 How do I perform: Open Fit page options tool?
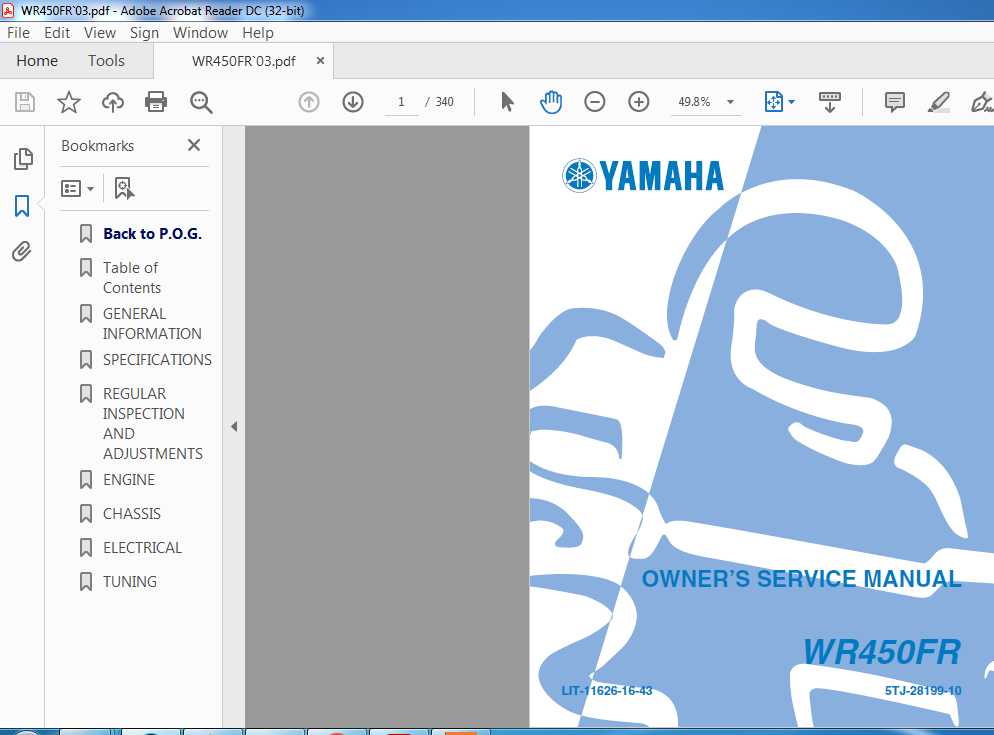(x=774, y=102)
